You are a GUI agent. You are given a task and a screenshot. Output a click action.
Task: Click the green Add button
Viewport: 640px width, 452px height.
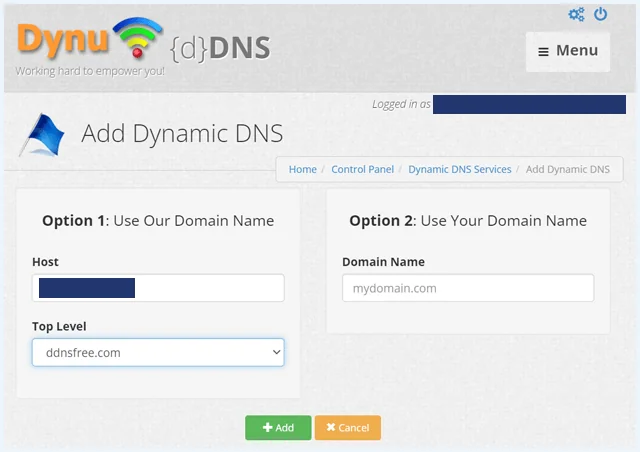tap(278, 428)
